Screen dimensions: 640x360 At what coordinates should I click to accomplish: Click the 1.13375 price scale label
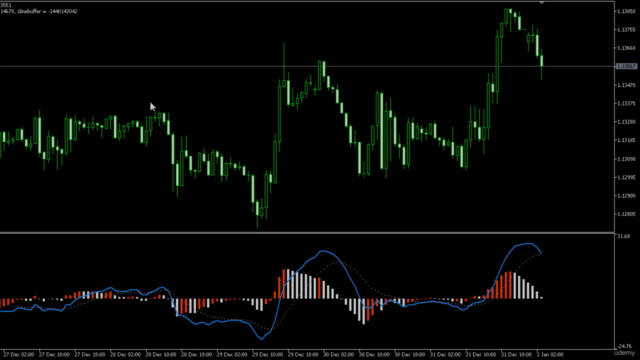click(x=627, y=104)
